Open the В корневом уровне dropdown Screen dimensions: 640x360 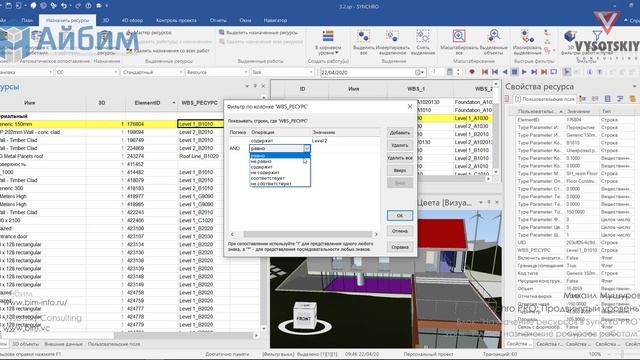[x=328, y=43]
